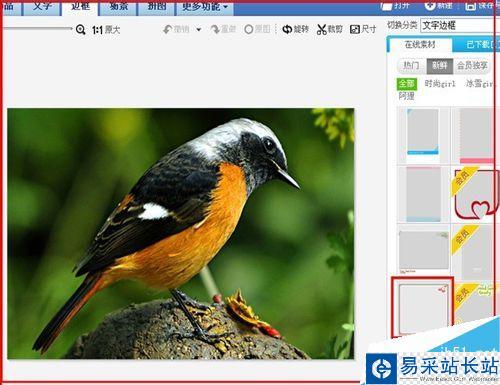Click the 撤销 undo button
500x385 pixels.
(x=177, y=29)
